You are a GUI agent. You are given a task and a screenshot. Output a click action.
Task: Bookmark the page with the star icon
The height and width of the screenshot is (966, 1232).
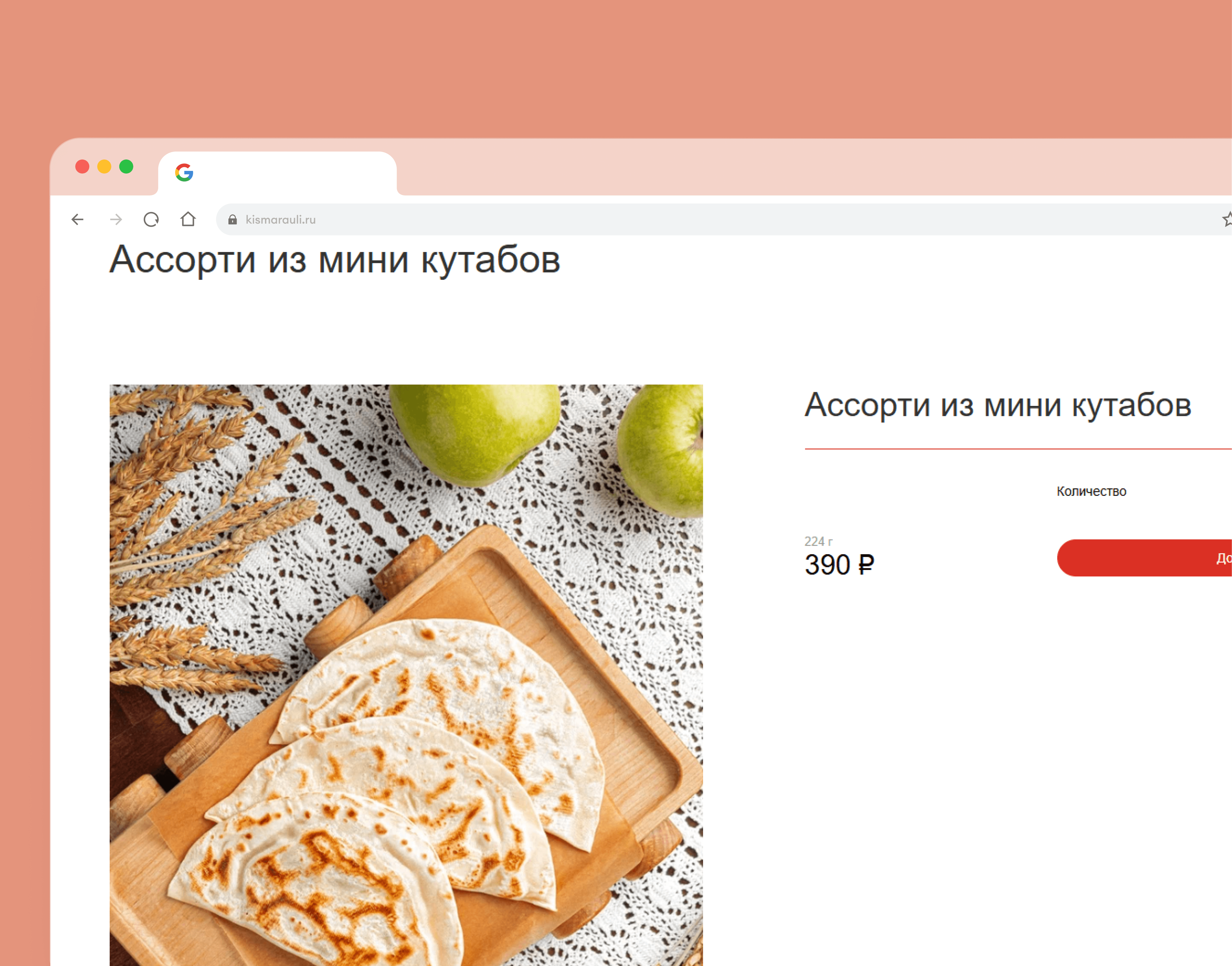click(1226, 219)
